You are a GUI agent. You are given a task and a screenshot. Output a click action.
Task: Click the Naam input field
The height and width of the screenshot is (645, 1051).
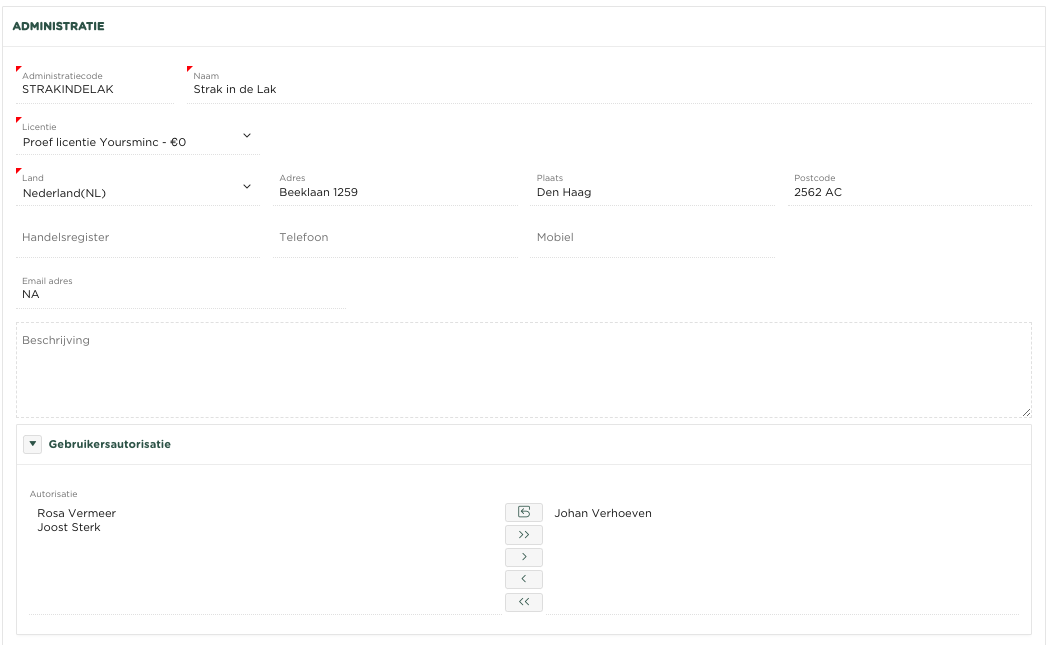point(608,89)
